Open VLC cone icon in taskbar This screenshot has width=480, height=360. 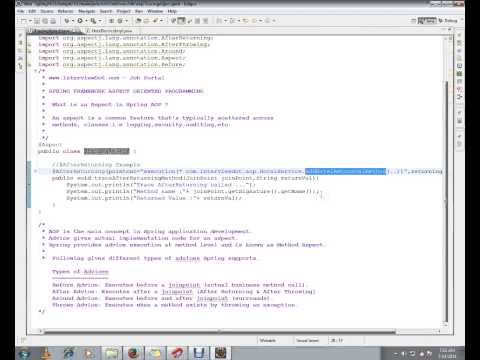tap(46, 353)
